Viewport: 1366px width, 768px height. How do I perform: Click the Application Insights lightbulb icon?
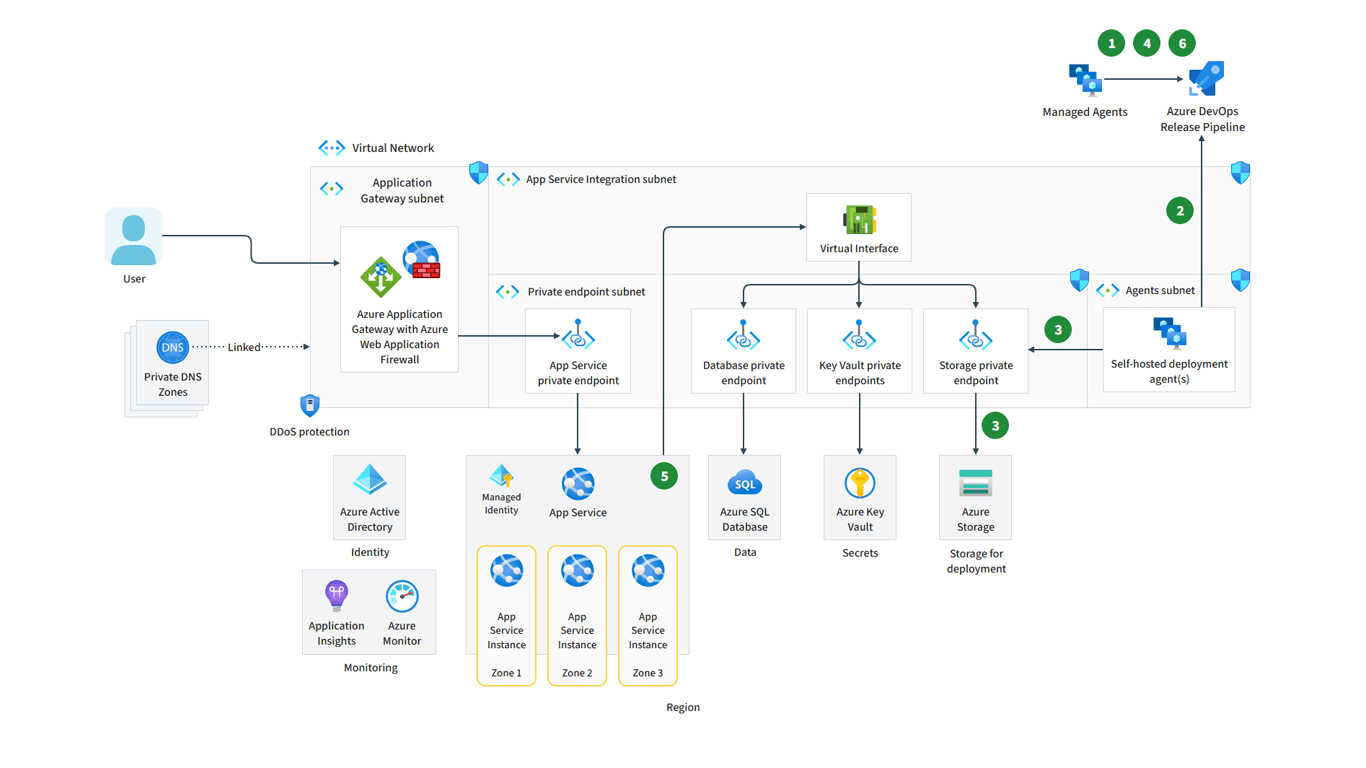(x=337, y=596)
